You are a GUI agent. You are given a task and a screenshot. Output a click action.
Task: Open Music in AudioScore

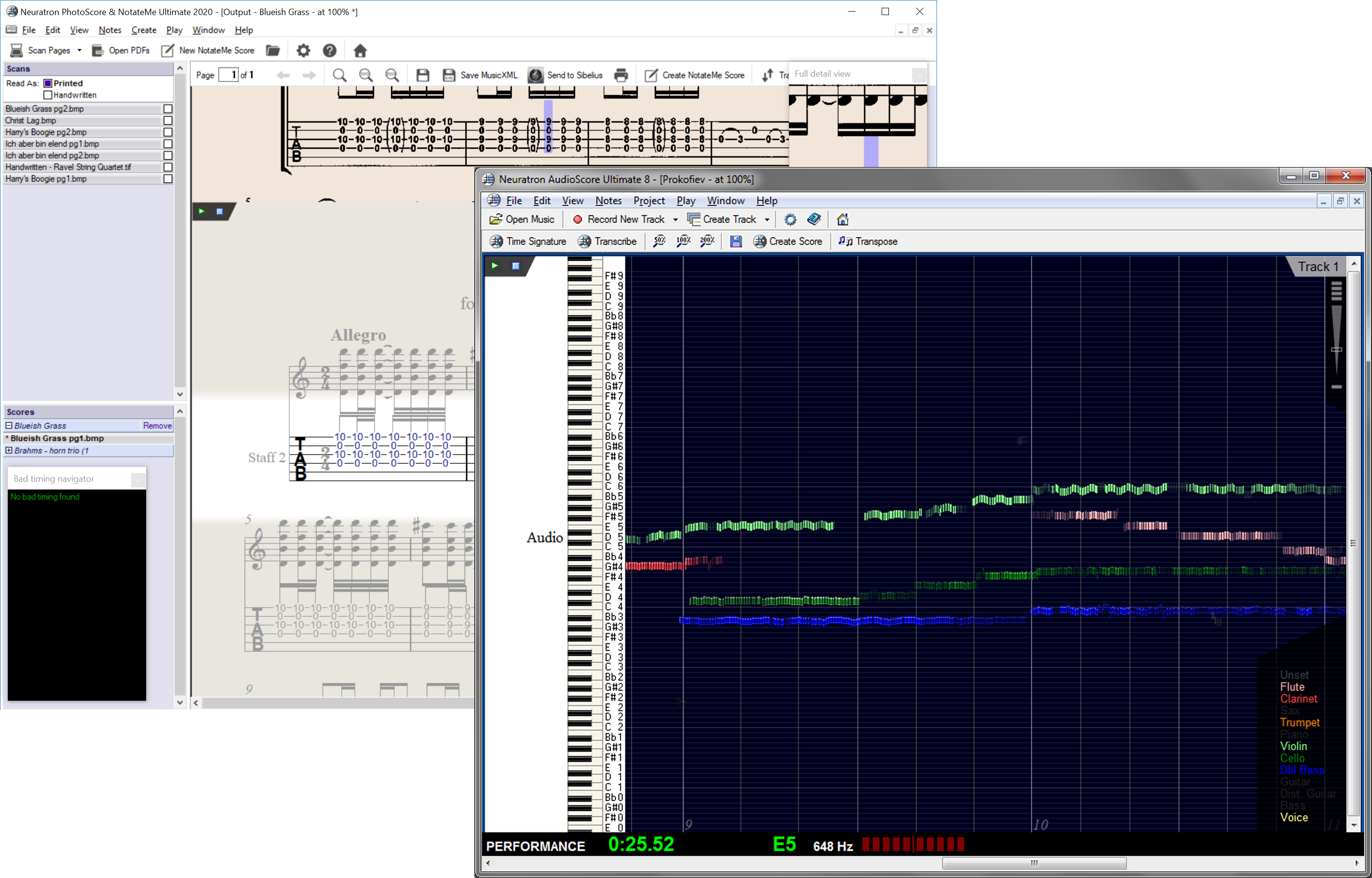[521, 219]
